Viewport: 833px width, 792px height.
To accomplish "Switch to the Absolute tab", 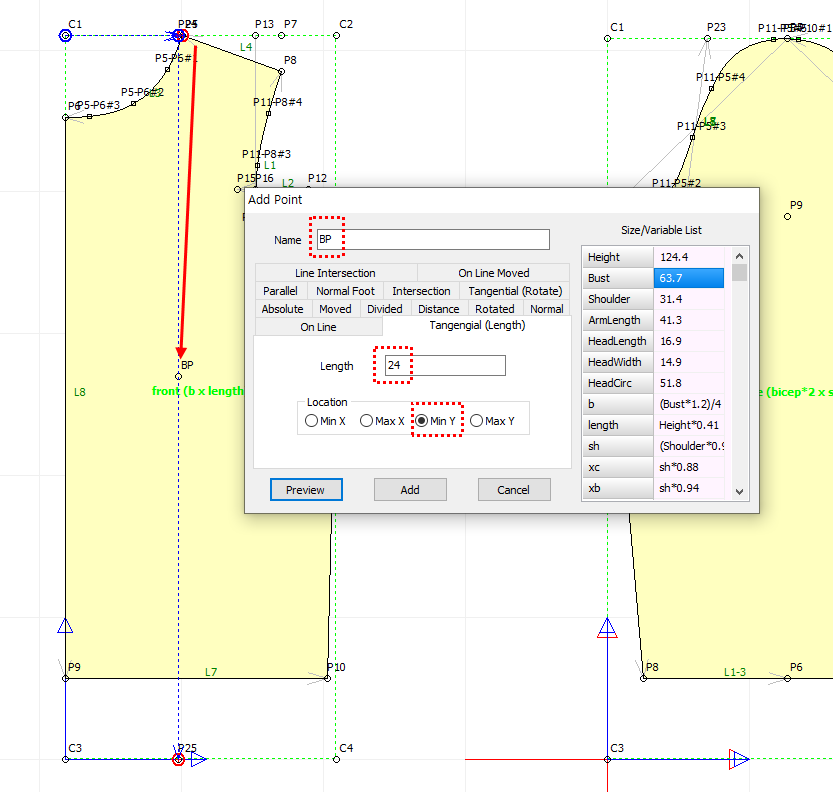I will click(x=282, y=309).
